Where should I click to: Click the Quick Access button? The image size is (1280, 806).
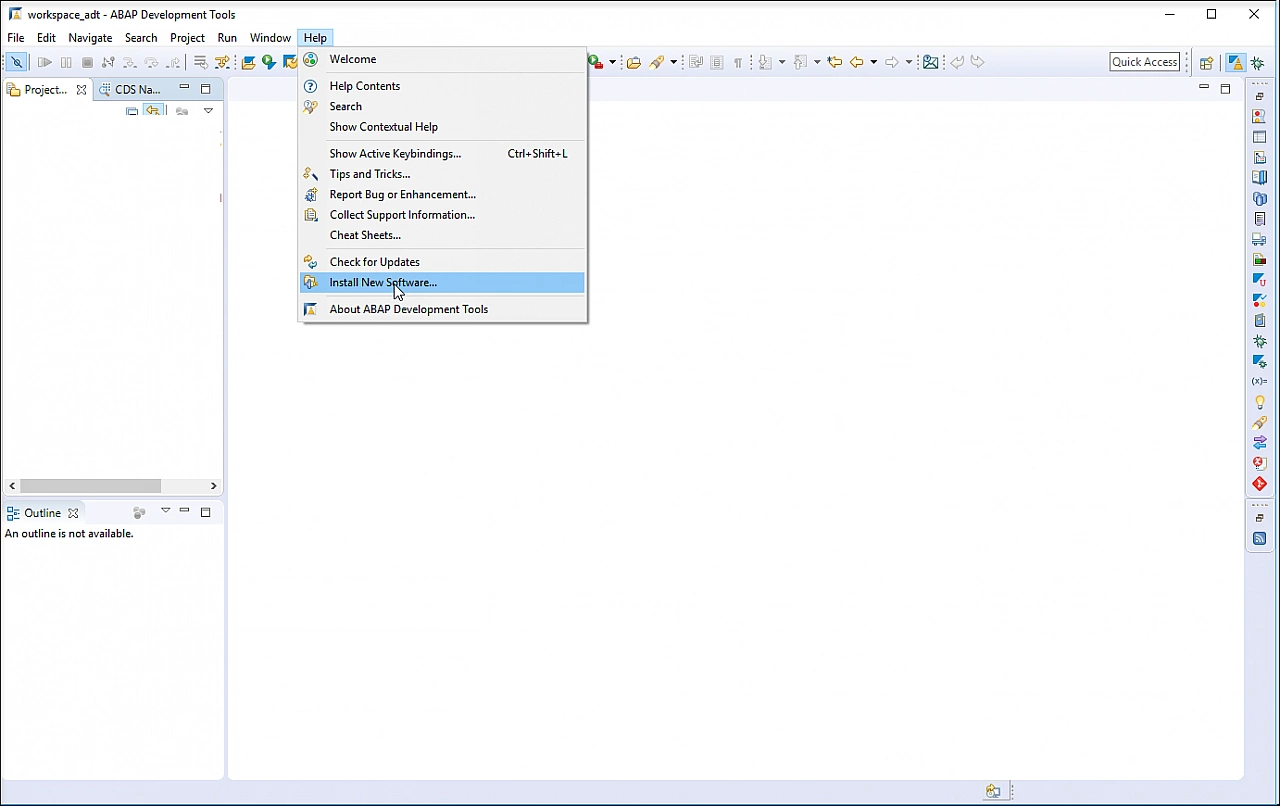point(1144,61)
